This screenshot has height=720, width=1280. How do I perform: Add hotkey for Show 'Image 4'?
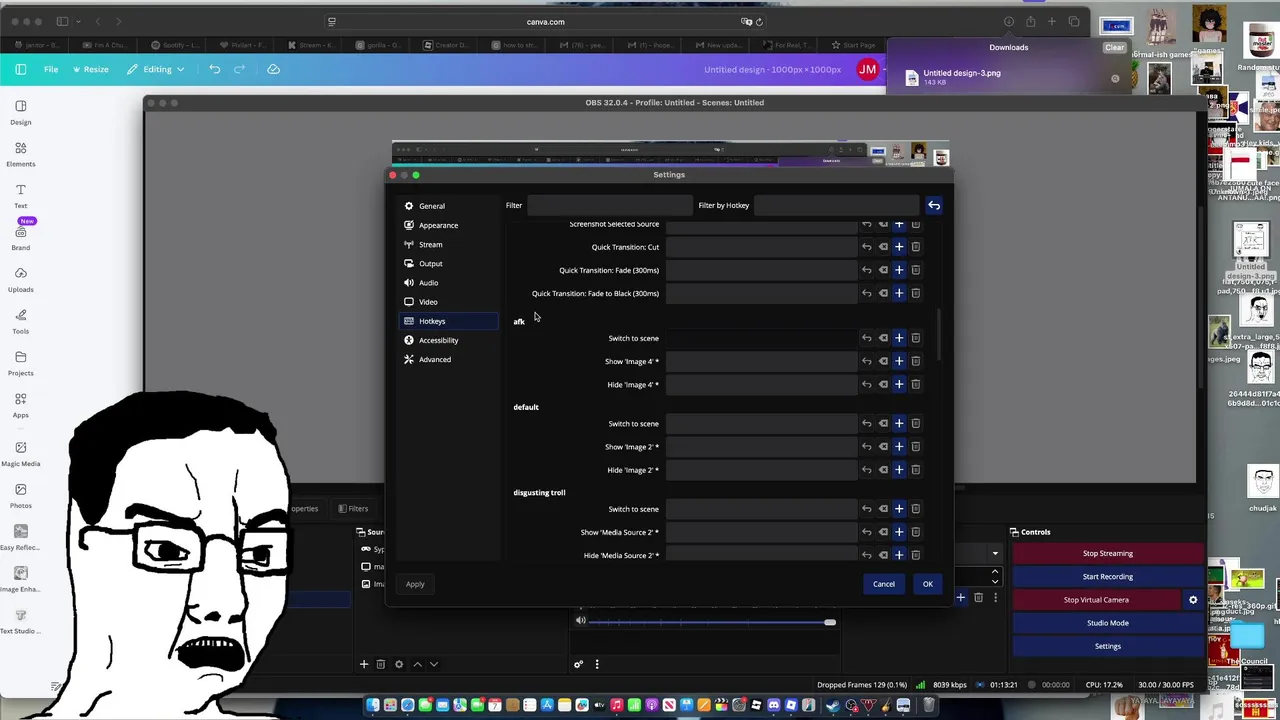899,361
